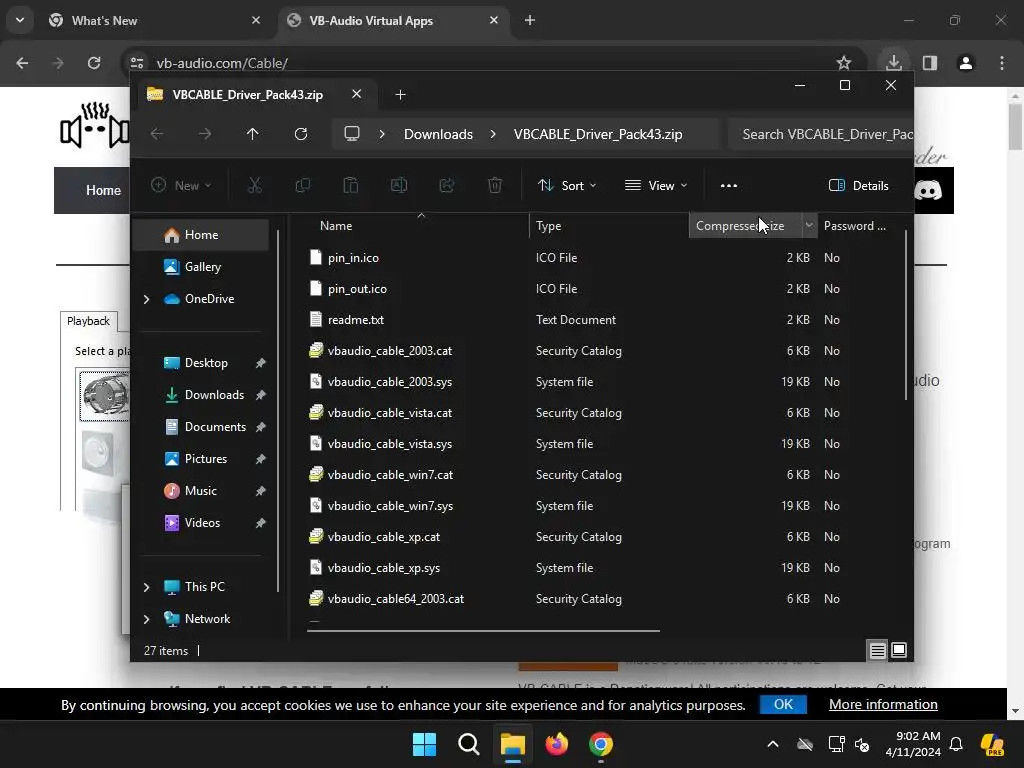Open Chrome downloads icon in browser toolbar
Viewport: 1024px width, 768px height.
click(x=893, y=63)
